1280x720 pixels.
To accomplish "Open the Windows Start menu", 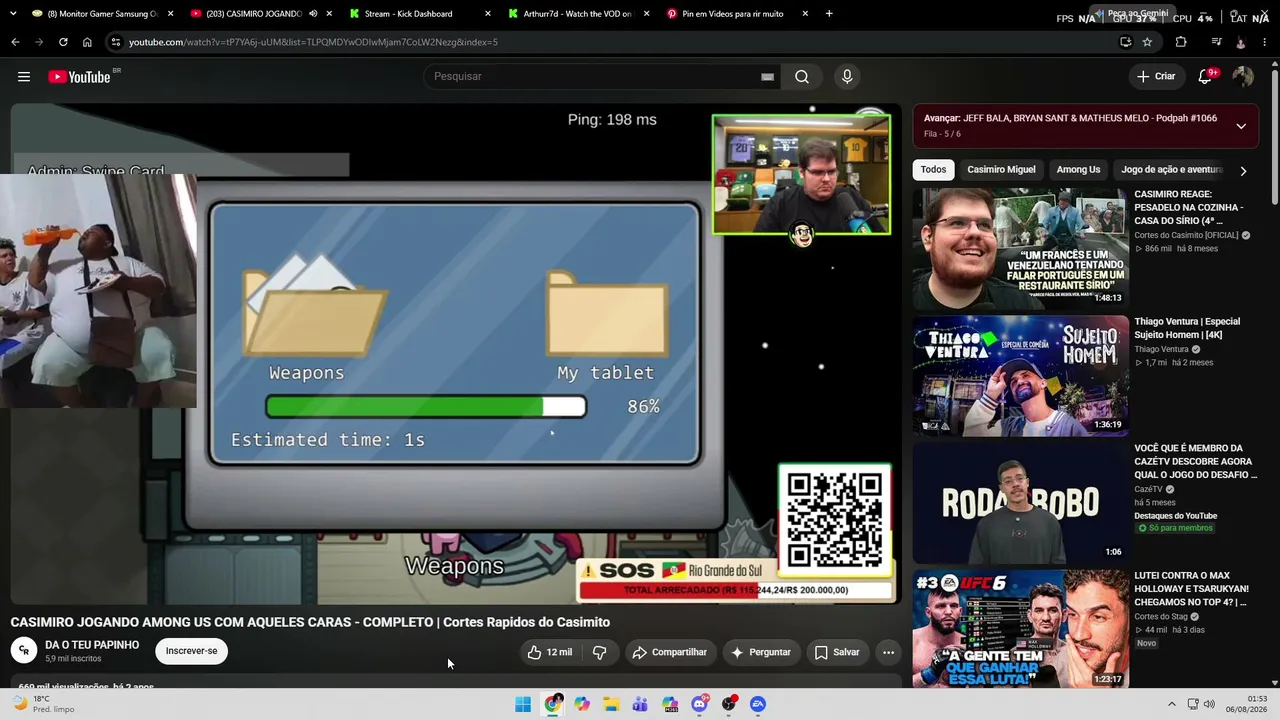I will tap(523, 704).
